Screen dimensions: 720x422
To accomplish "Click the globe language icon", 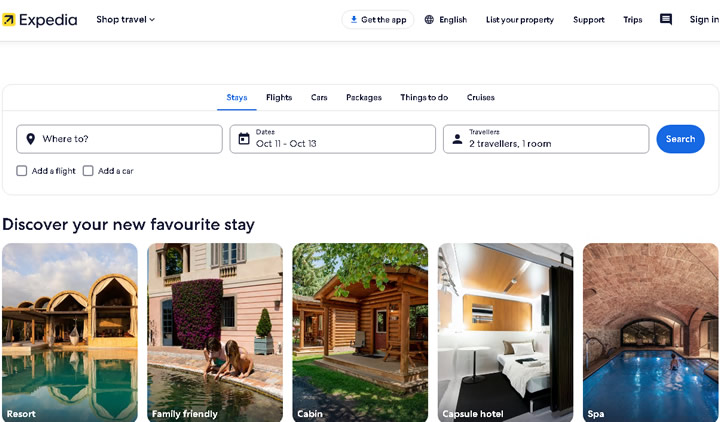I will pyautogui.click(x=429, y=19).
